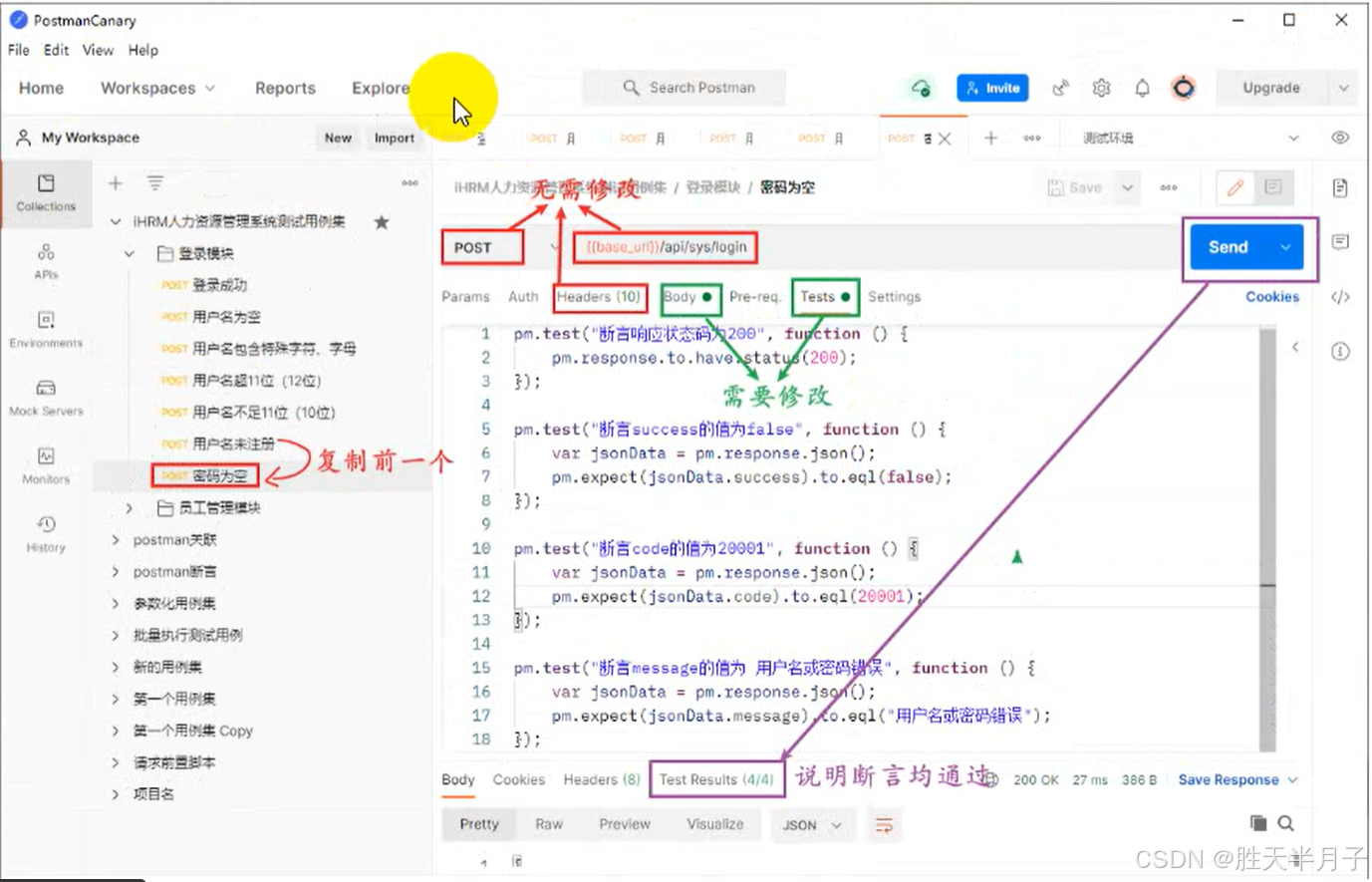Open the request info icon
This screenshot has height=882, width=1372.
click(1340, 351)
